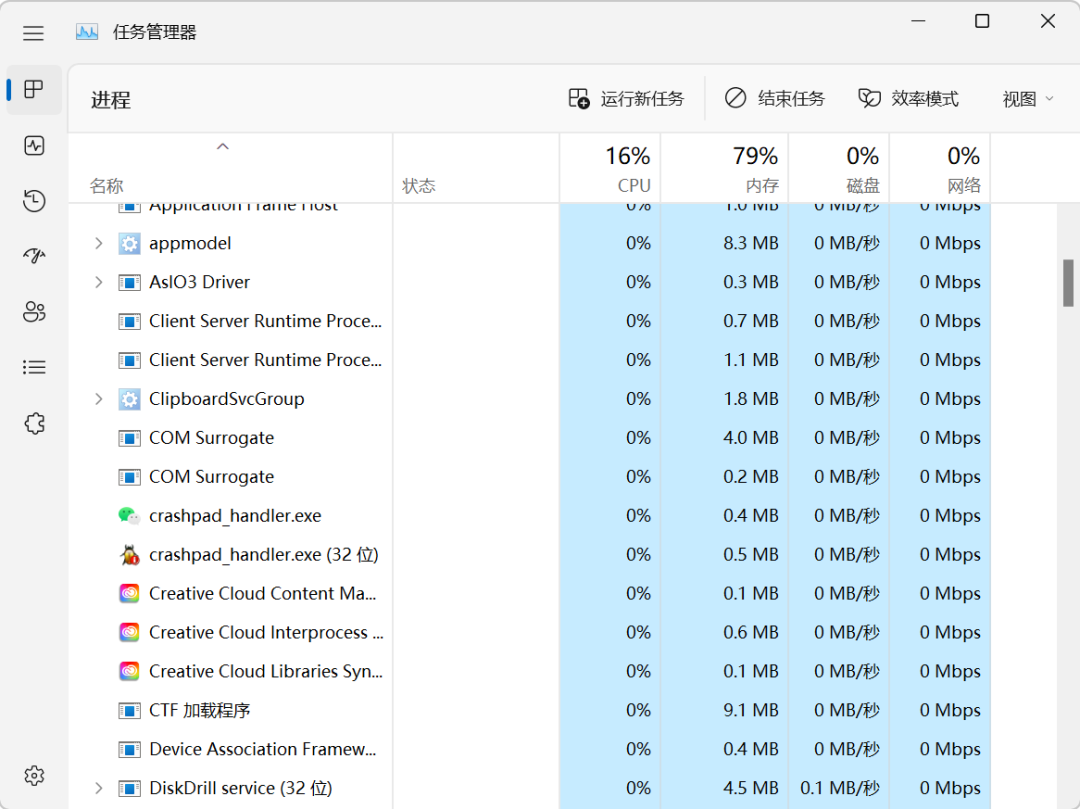
Task: Open the hamburger navigation menu
Action: pyautogui.click(x=33, y=33)
